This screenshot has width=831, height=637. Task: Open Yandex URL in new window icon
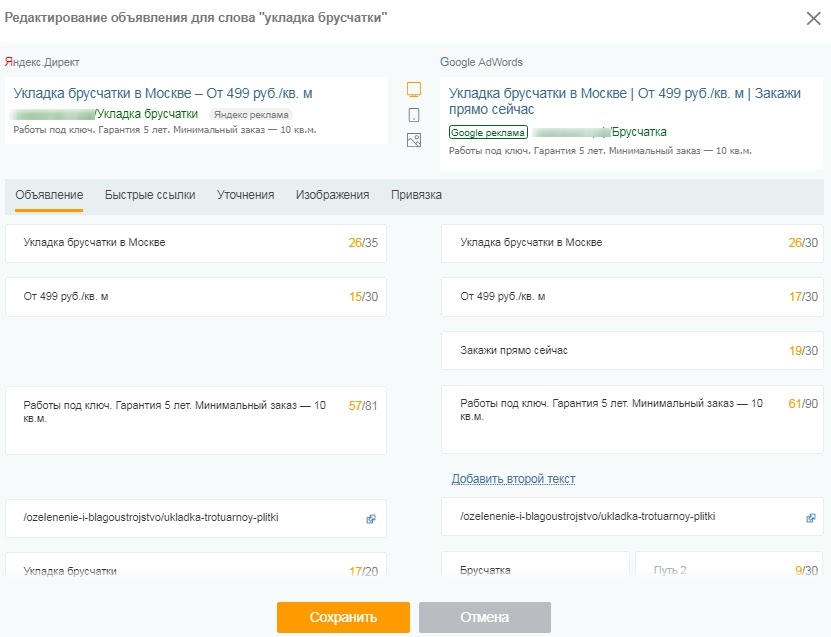coord(370,519)
